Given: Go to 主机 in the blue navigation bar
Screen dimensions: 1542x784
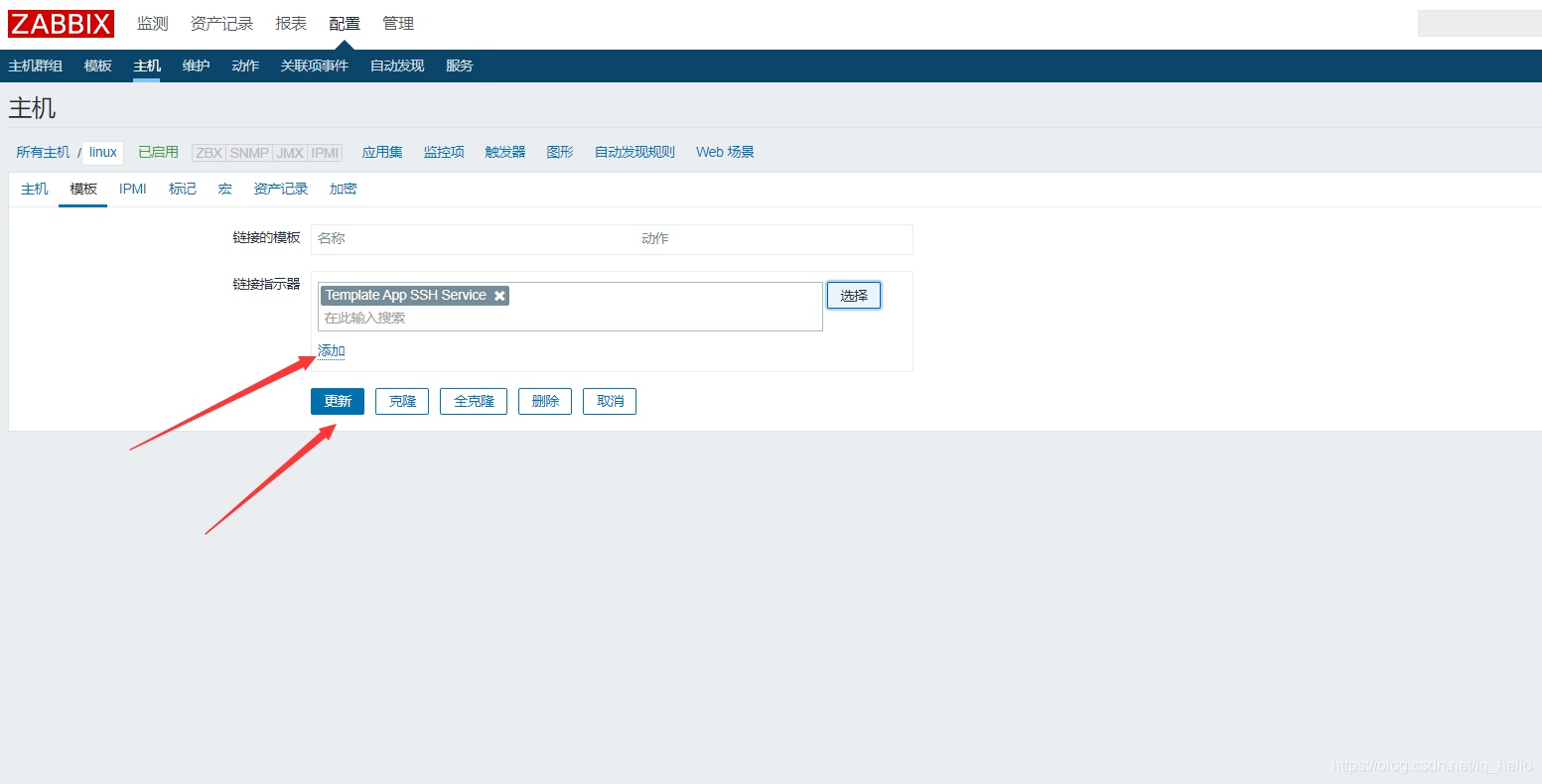Looking at the screenshot, I should point(147,65).
